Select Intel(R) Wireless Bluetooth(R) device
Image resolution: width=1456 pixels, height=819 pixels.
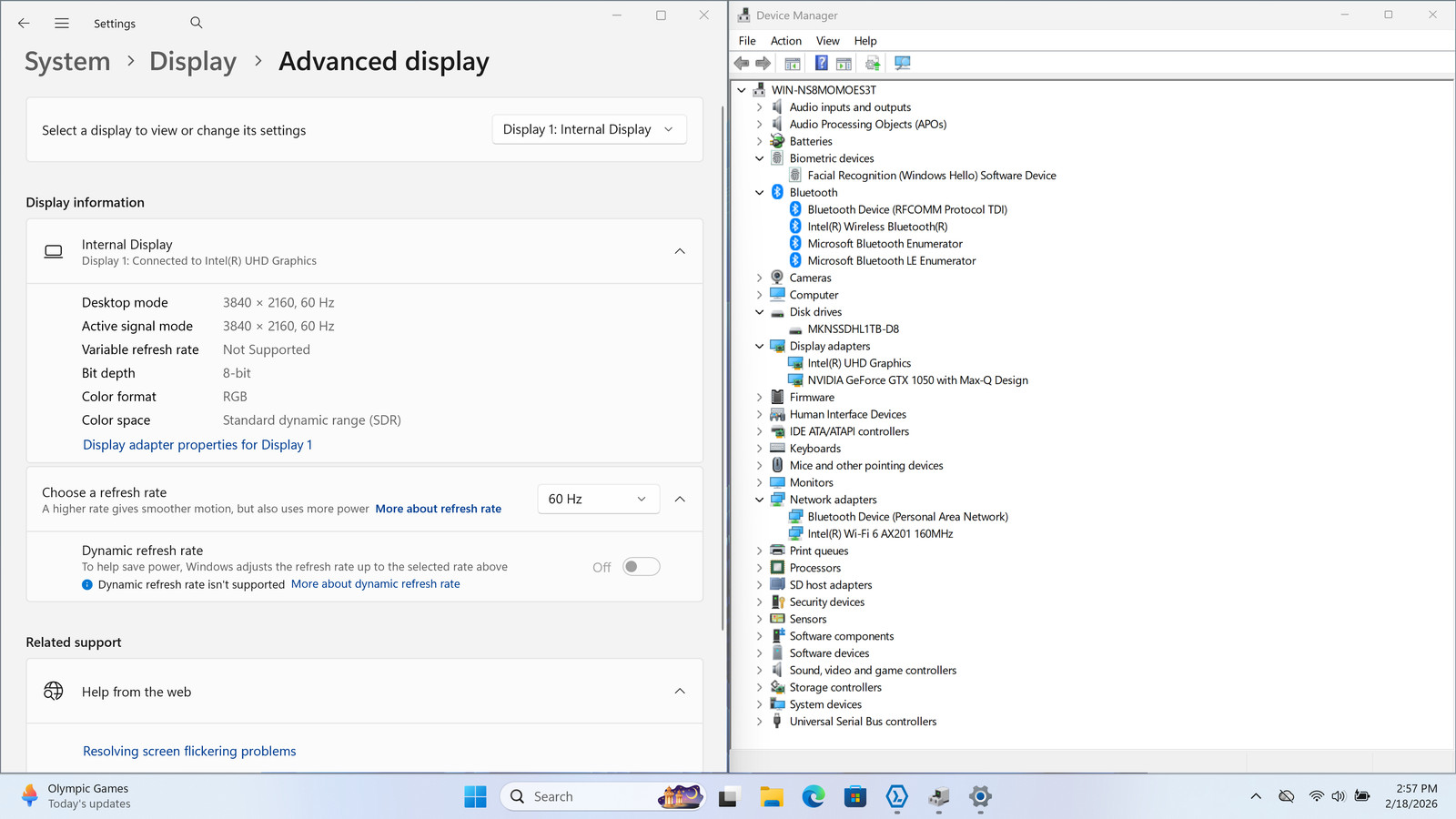click(877, 227)
